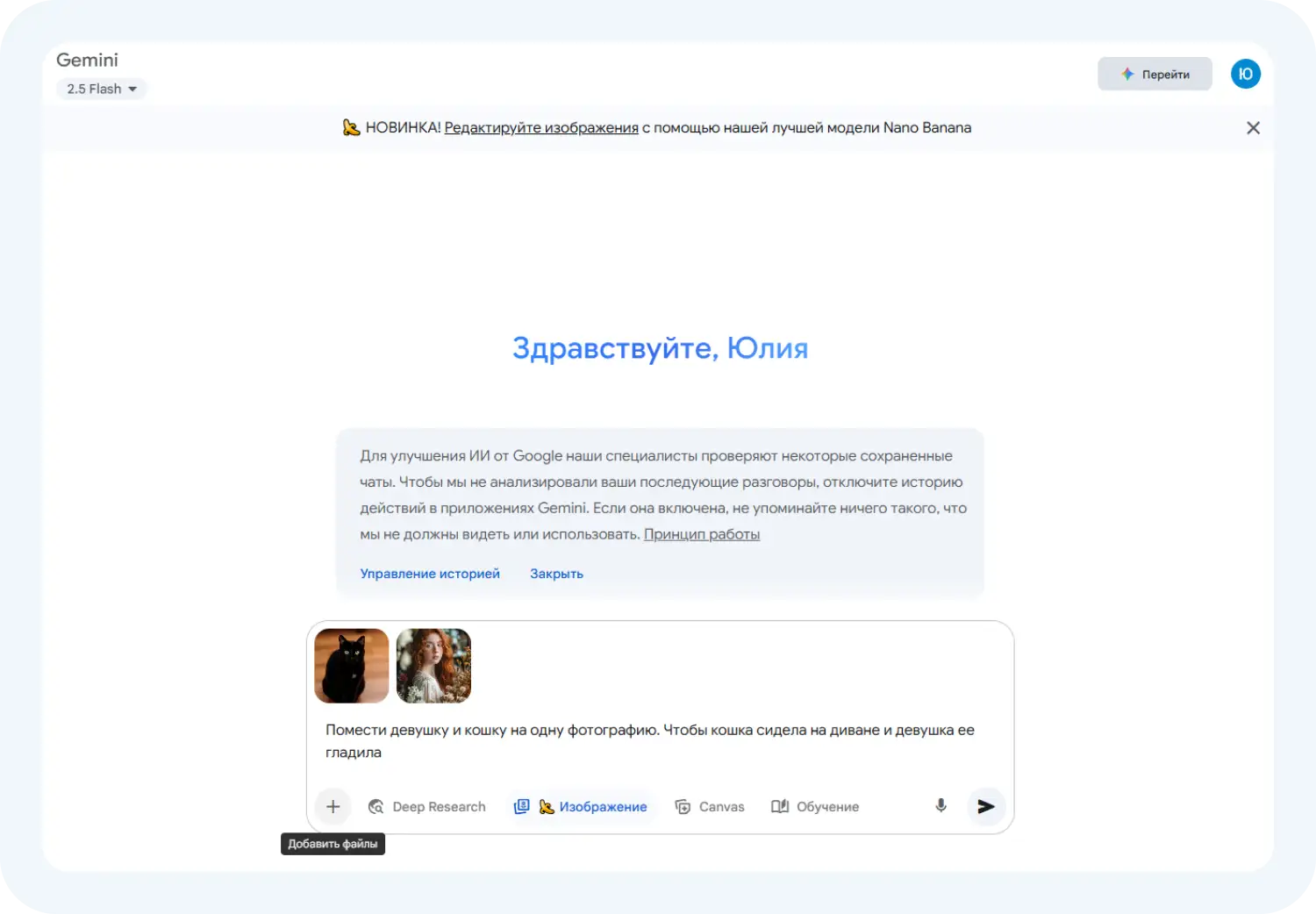Viewport: 1316px width, 914px height.
Task: Open the Принцип работы link
Action: (x=701, y=533)
